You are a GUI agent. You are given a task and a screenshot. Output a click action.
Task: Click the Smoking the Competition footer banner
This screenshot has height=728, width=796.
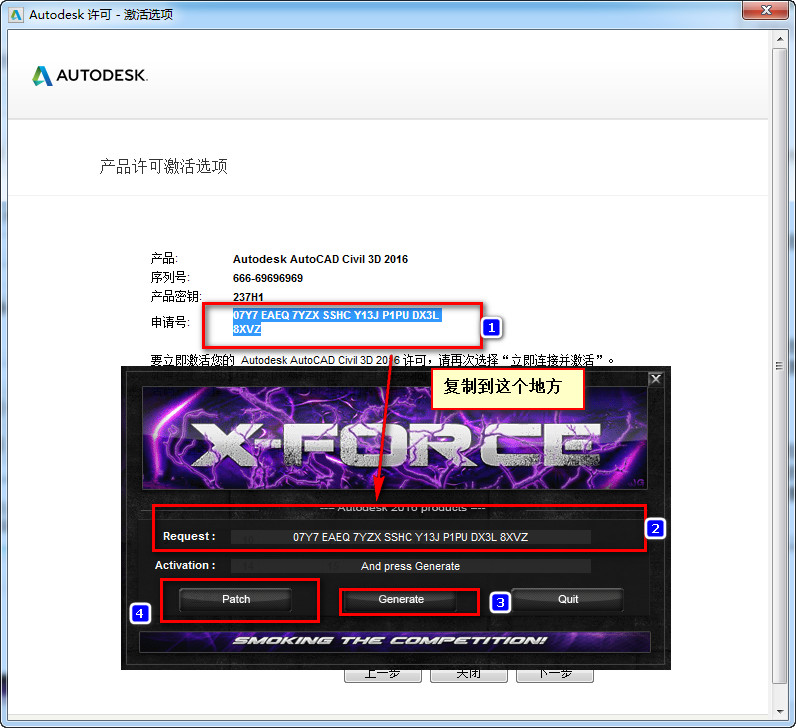(394, 641)
